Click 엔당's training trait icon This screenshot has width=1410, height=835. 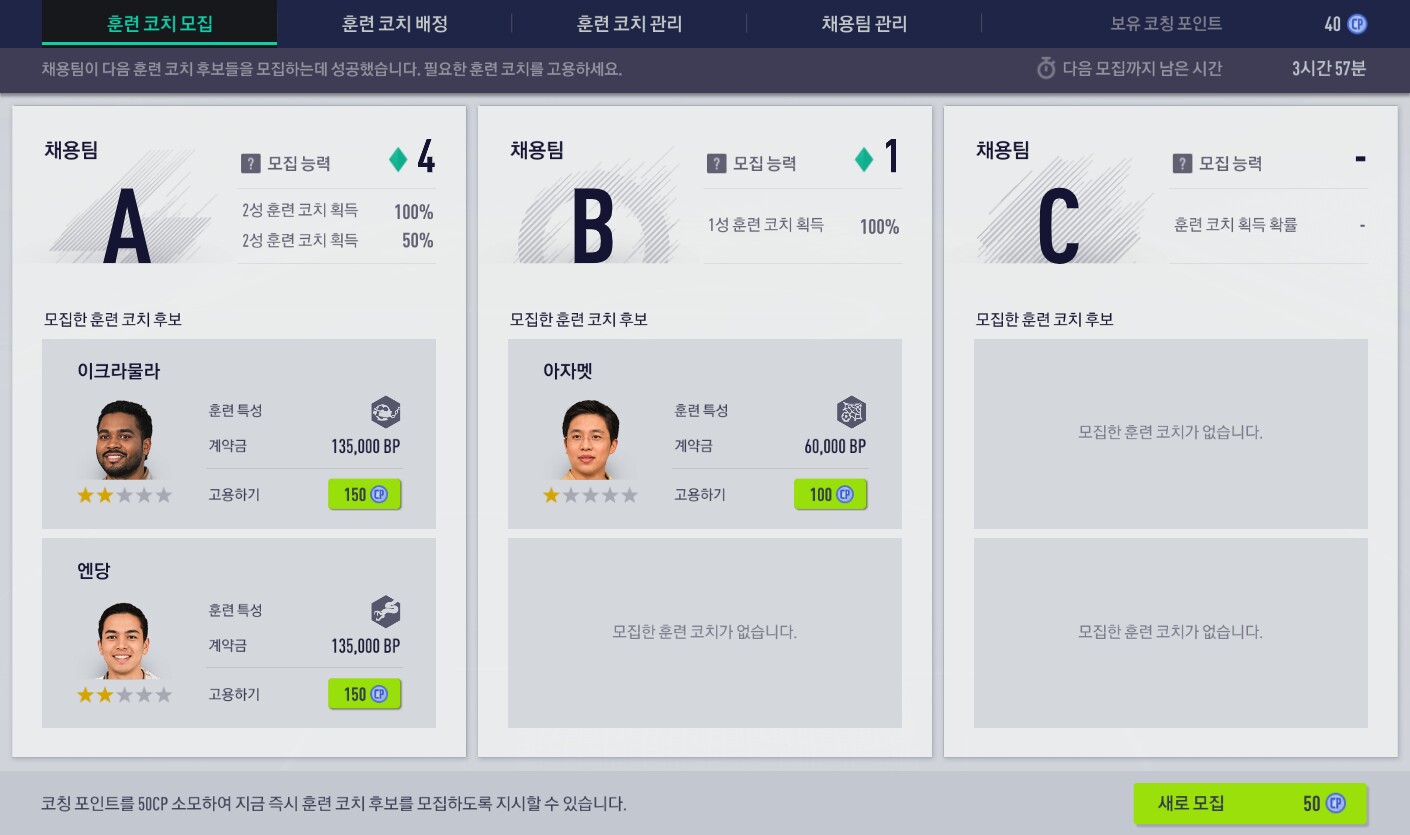tap(385, 610)
